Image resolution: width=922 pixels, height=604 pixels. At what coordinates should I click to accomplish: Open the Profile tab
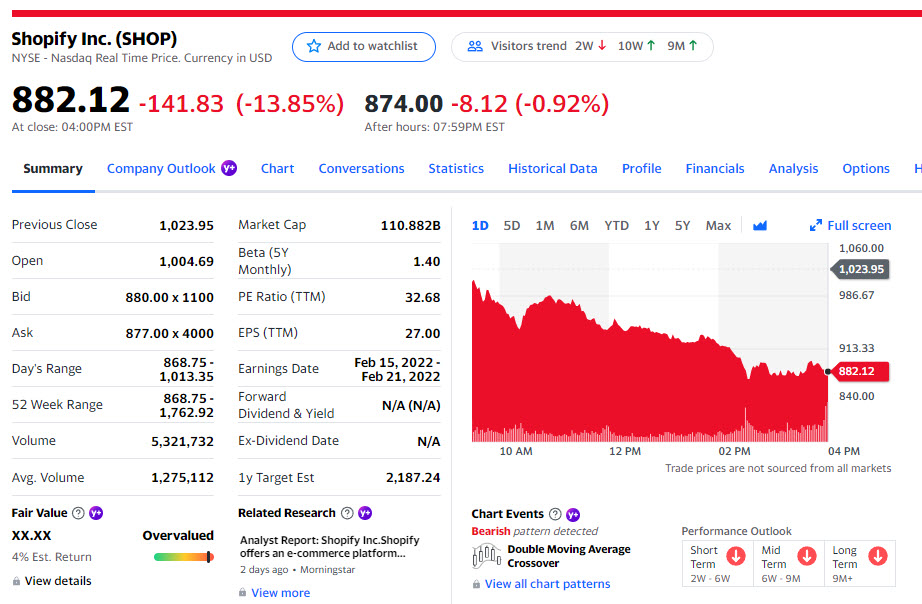[x=642, y=169]
